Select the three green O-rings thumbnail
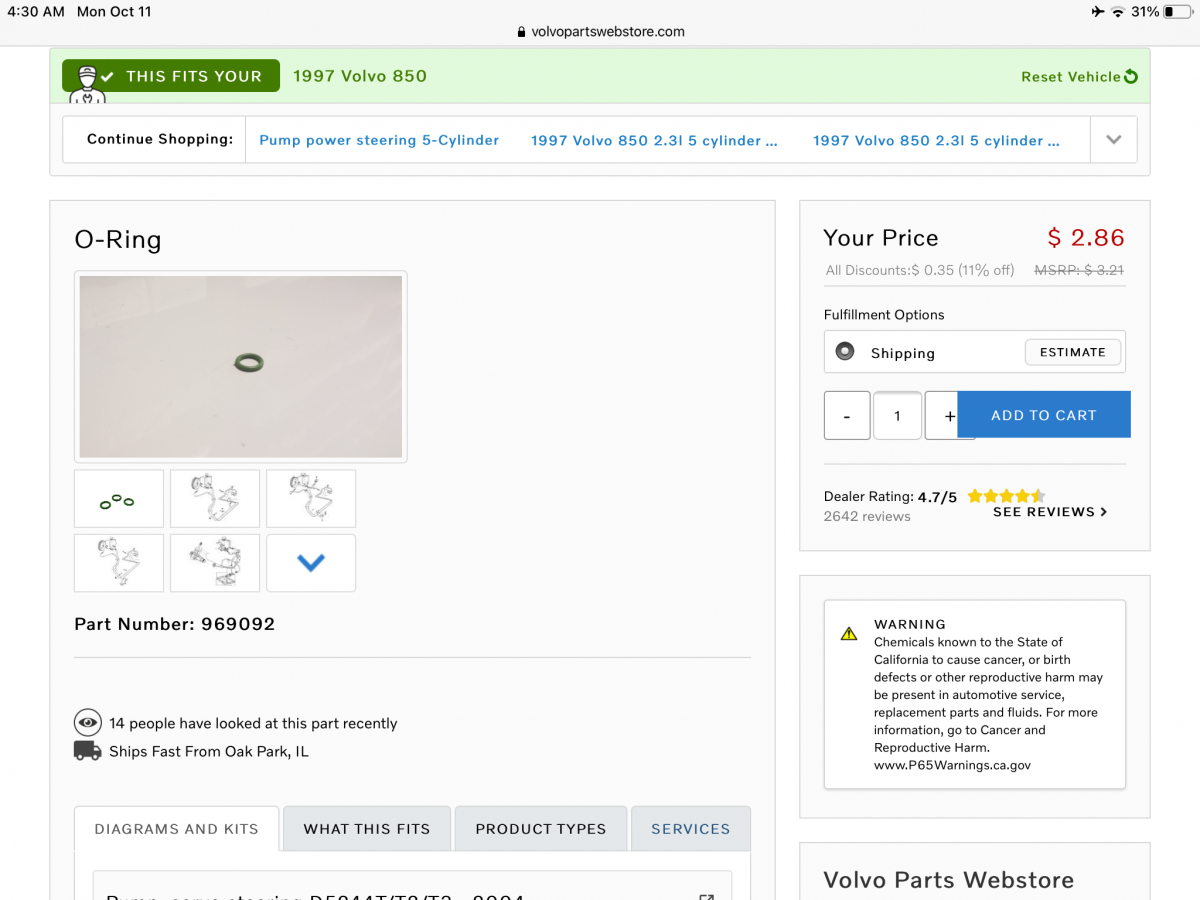The width and height of the screenshot is (1200, 900). coord(118,499)
